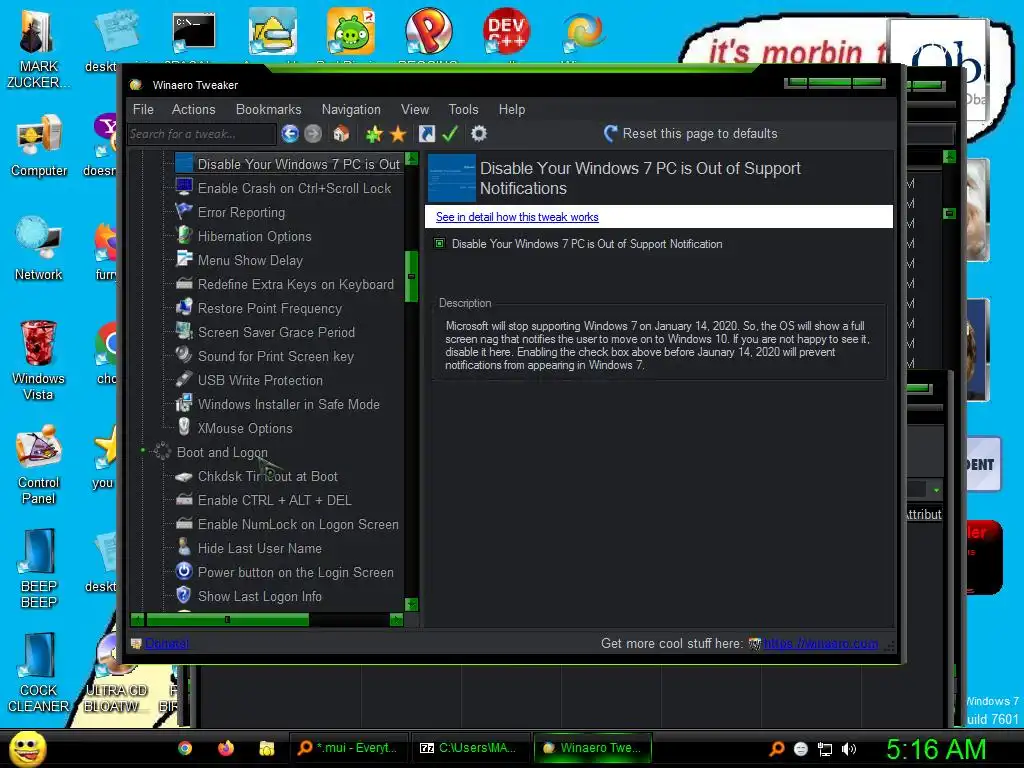Click the orange magnifier tray icon
Image resolution: width=1024 pixels, height=768 pixels.
[776, 749]
